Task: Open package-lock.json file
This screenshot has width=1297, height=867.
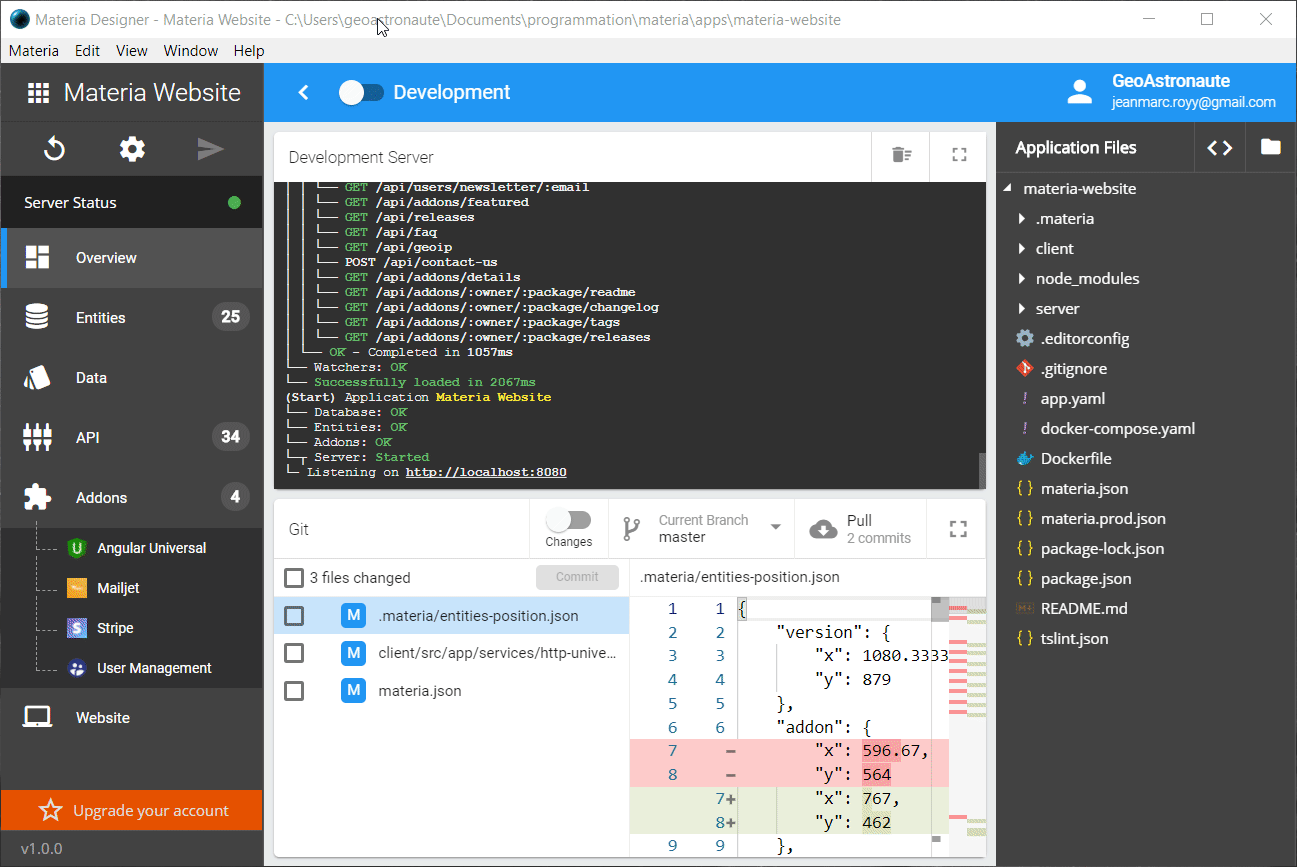Action: pos(1102,549)
